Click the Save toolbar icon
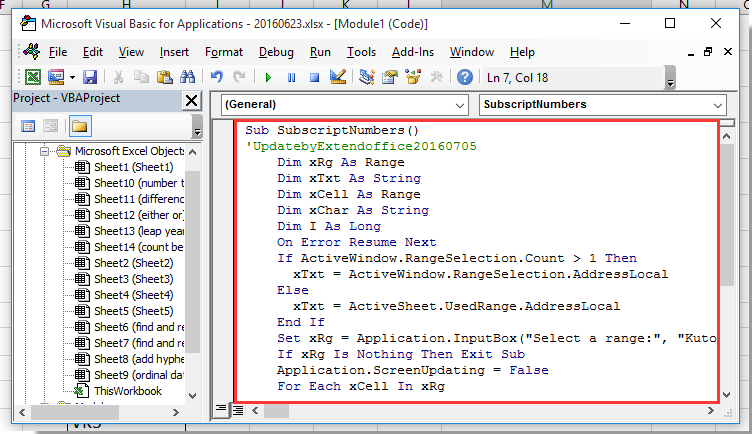Viewport: 752px width, 434px height. click(x=90, y=77)
